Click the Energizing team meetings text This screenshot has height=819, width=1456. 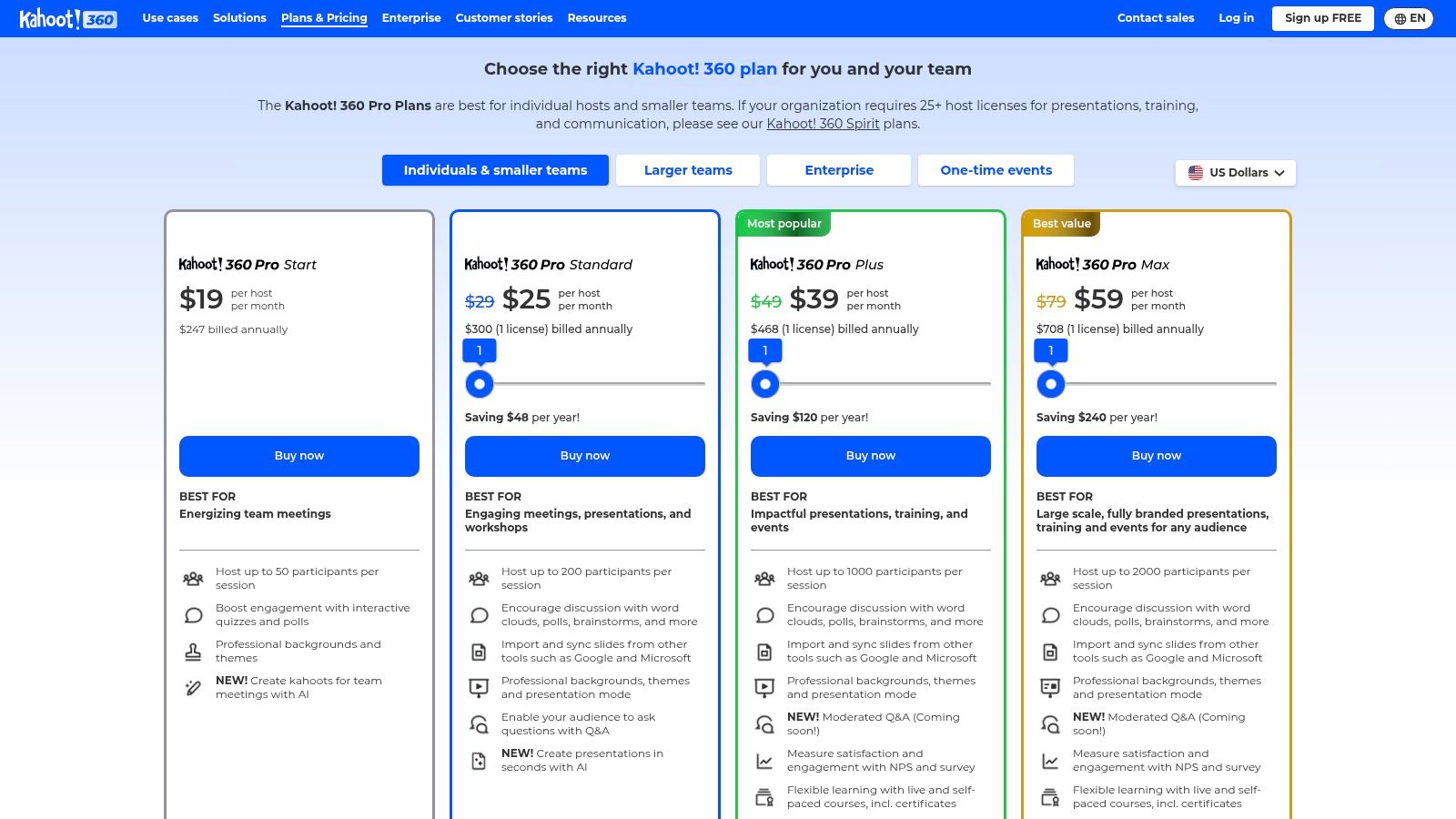pyautogui.click(x=255, y=514)
